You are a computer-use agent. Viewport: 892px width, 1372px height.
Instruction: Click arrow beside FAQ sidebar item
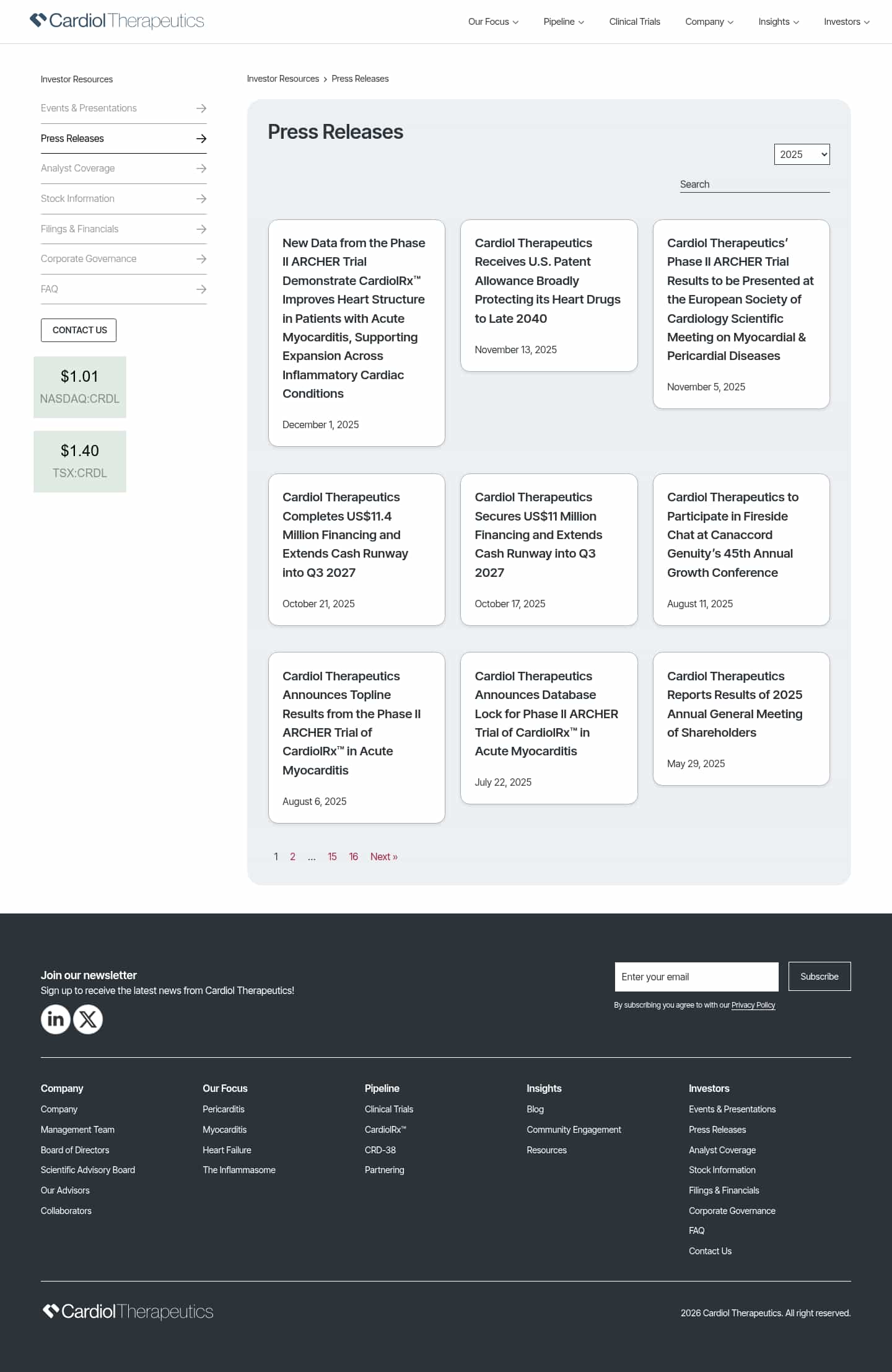click(x=201, y=289)
